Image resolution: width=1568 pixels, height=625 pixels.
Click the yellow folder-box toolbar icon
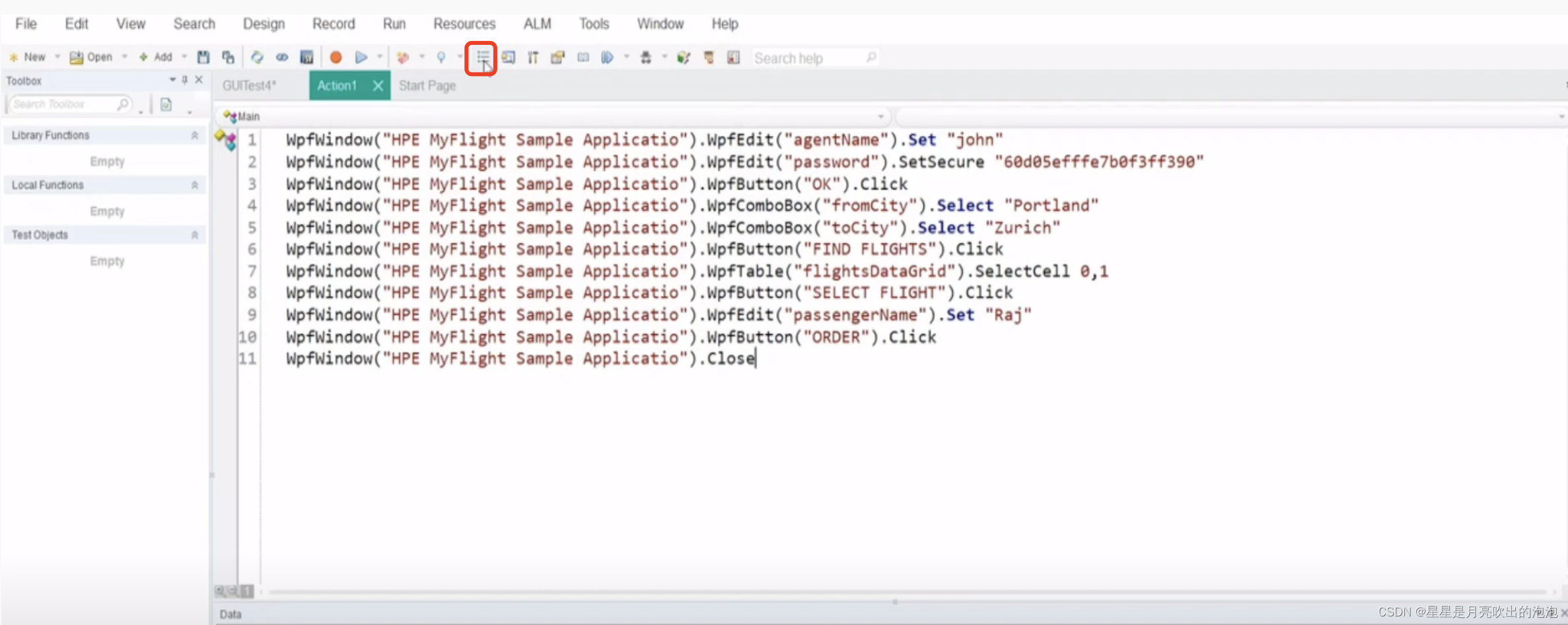(558, 57)
